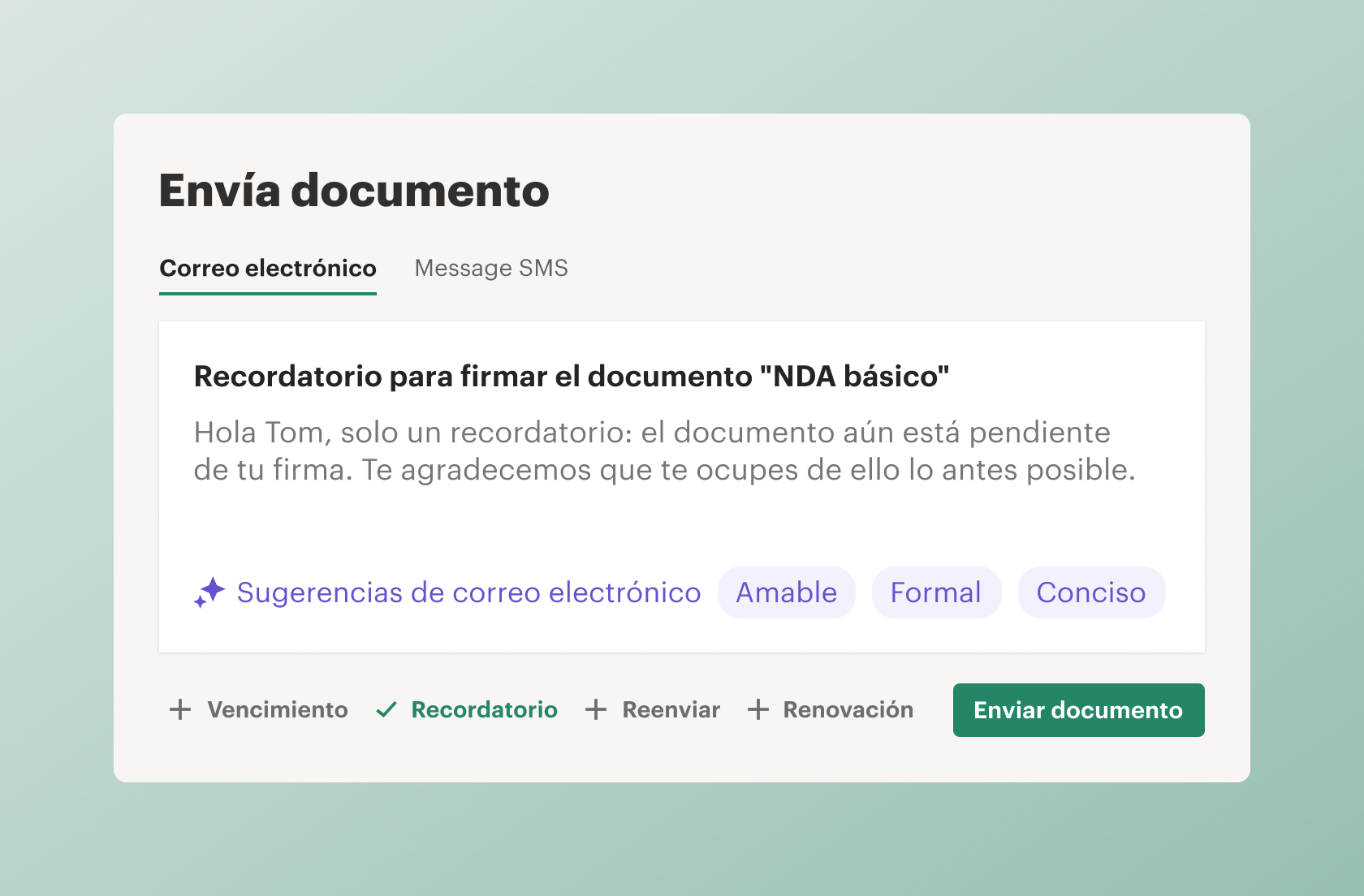Viewport: 1364px width, 896px height.
Task: Edit the email subject line Recordatorio para firmar
Action: (572, 377)
